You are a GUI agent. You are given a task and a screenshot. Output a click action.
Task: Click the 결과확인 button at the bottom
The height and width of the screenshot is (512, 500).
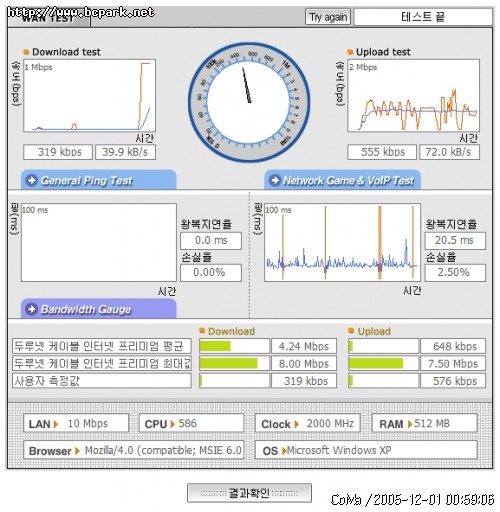(249, 493)
